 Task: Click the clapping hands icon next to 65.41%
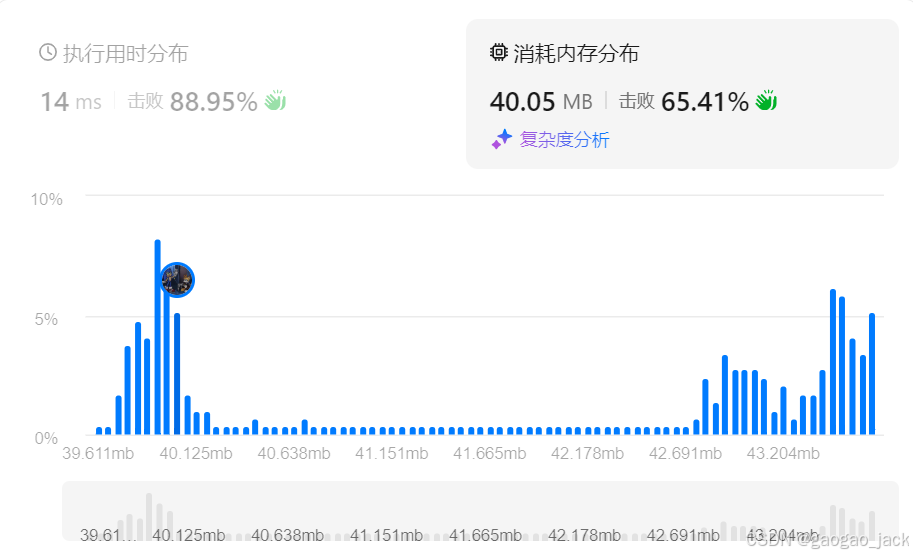click(x=766, y=100)
